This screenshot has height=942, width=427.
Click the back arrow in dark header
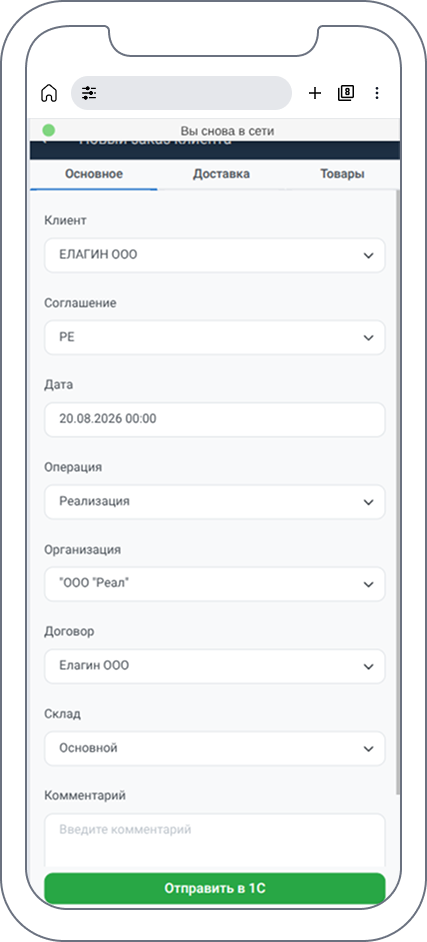point(46,144)
